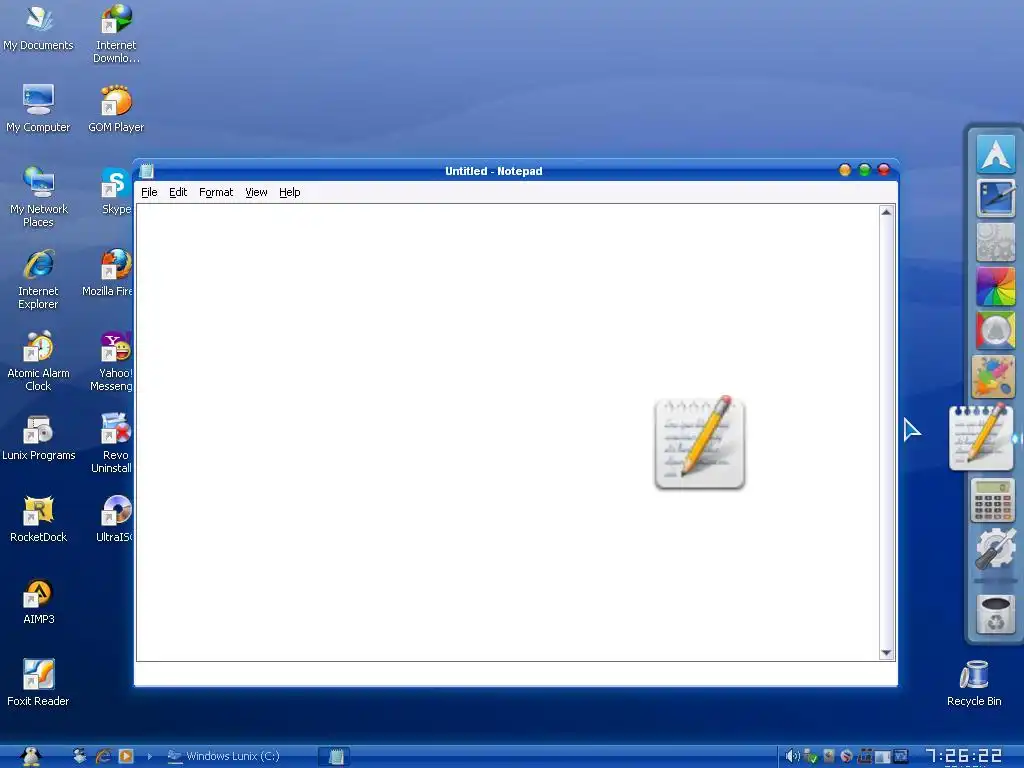This screenshot has width=1024, height=768.
Task: Close Notepad with the red button
Action: 884,170
